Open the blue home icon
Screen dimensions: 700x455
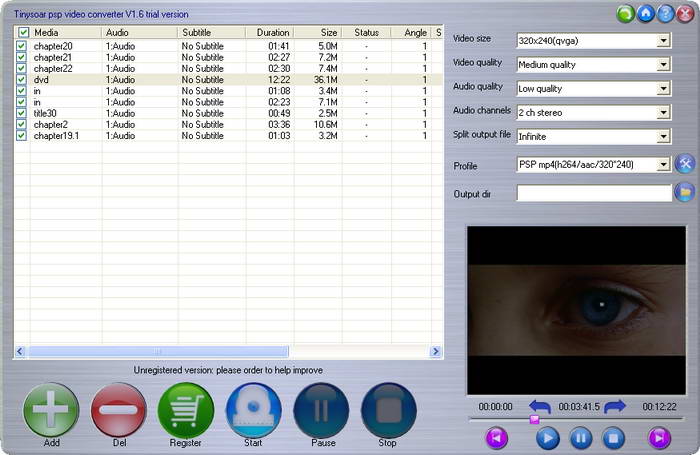coord(646,14)
